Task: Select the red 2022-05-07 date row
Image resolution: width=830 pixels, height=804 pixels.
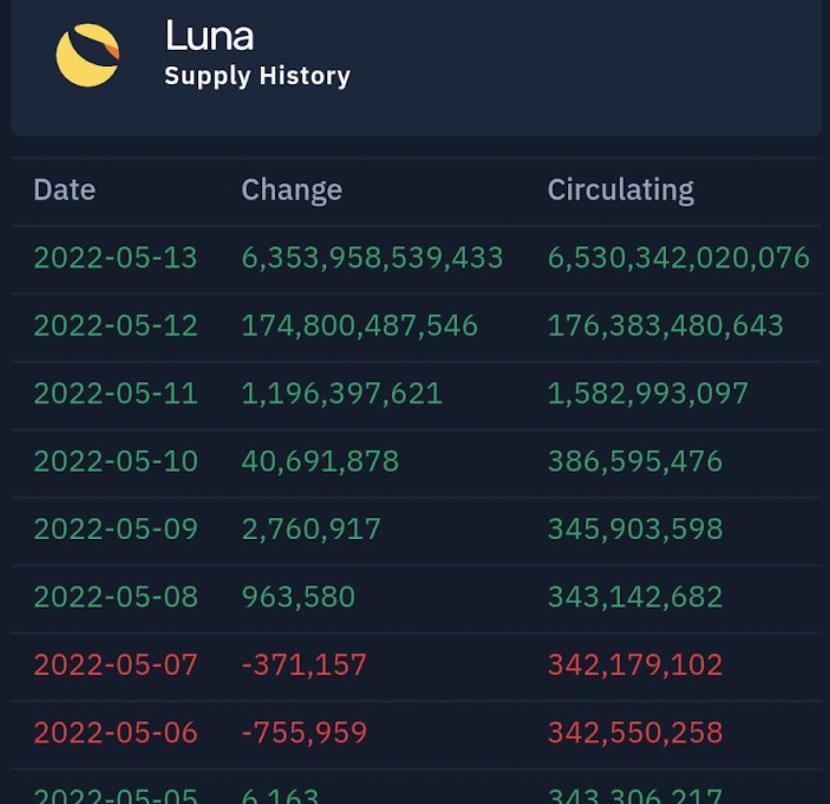Action: coord(115,665)
